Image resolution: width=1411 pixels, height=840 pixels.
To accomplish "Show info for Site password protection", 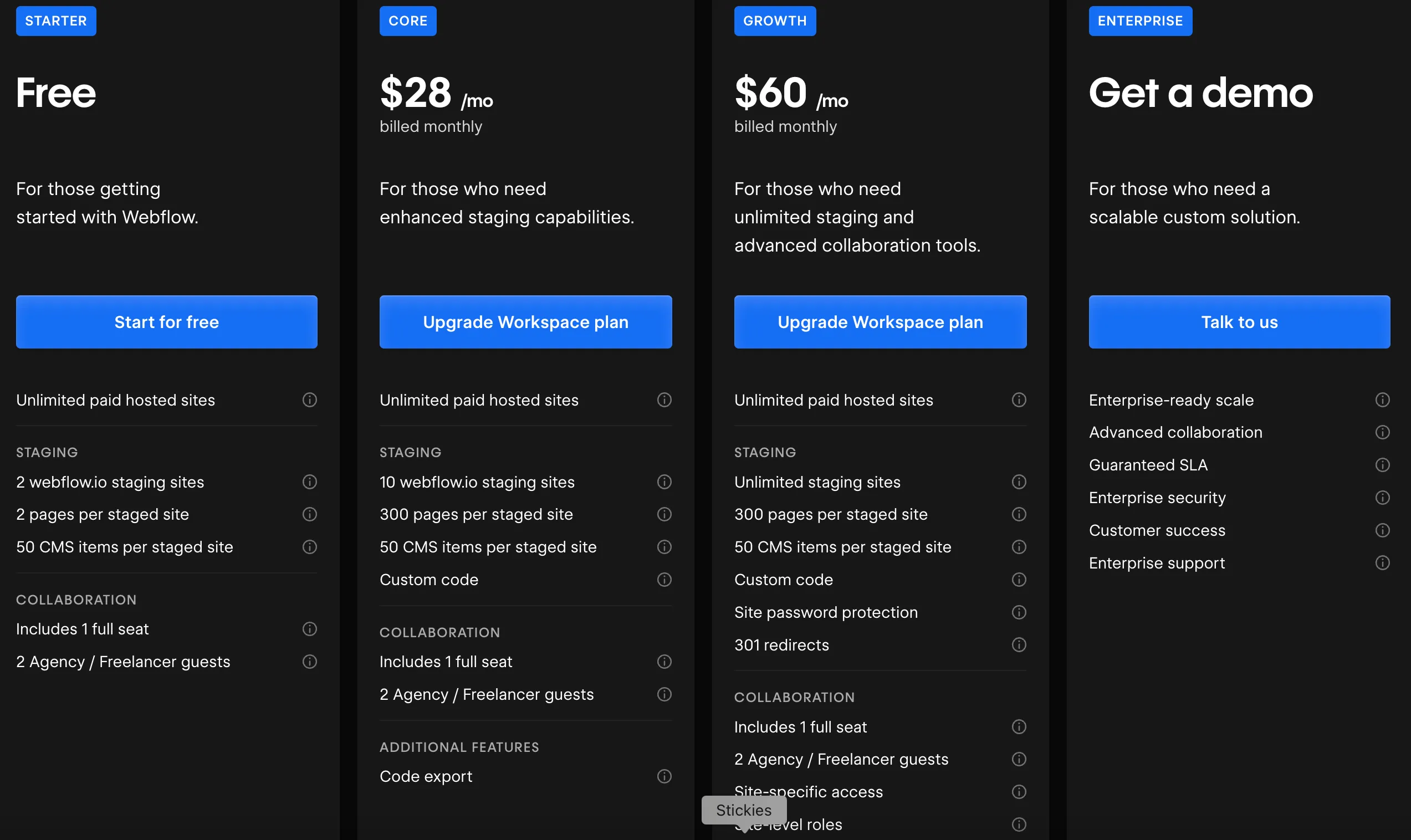I will [1019, 612].
